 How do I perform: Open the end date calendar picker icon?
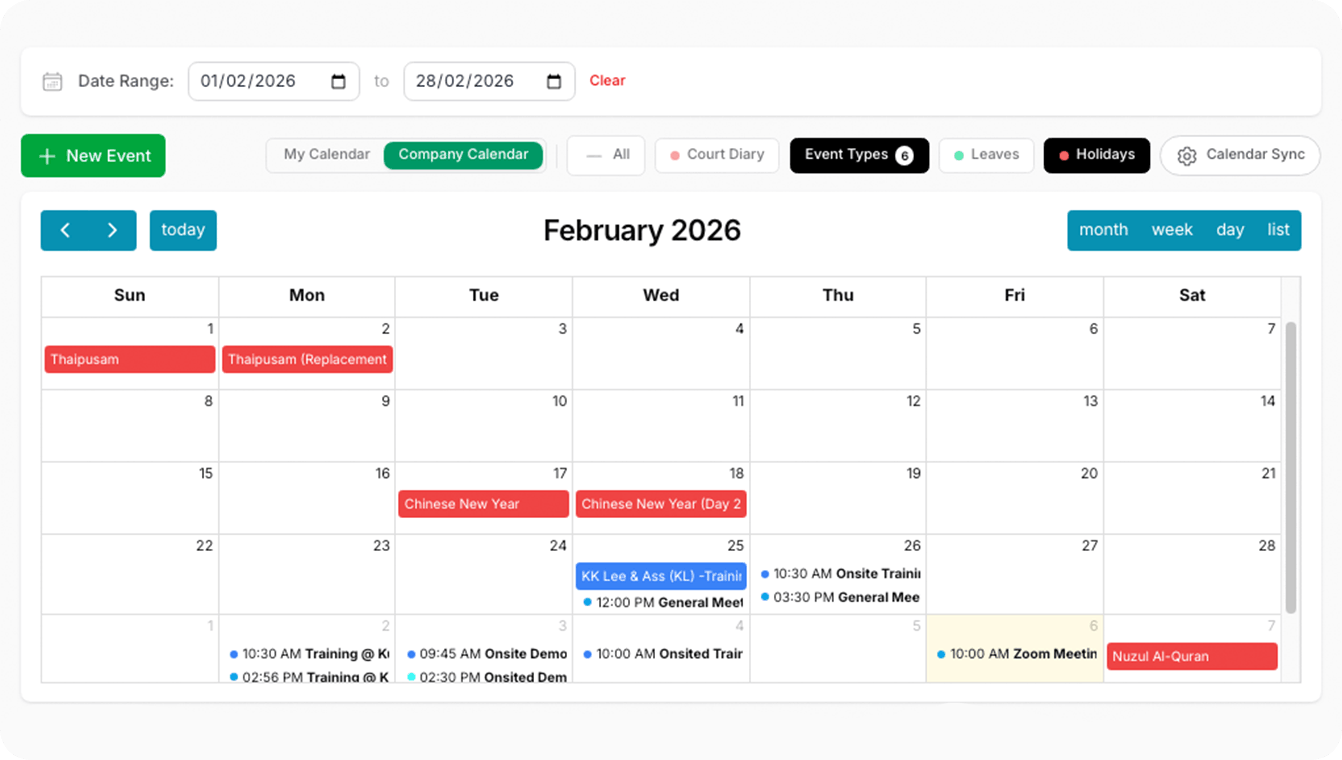point(554,82)
